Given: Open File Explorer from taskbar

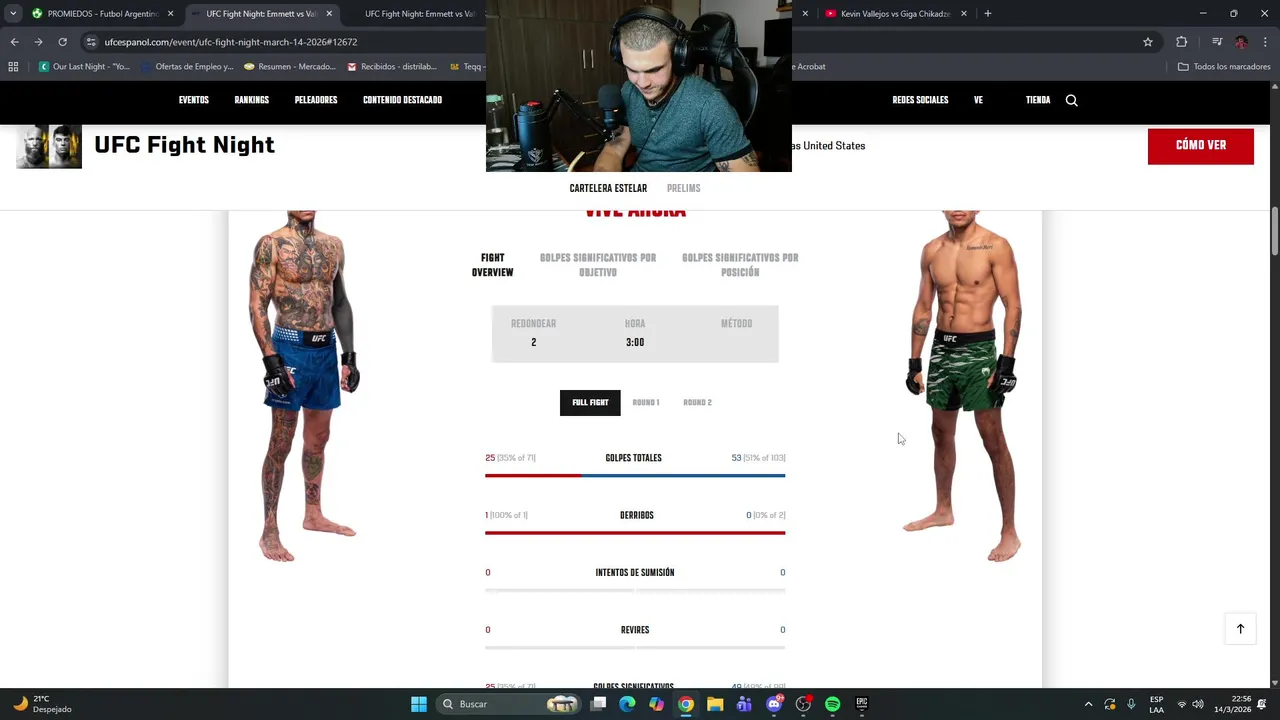Looking at the screenshot, I should 715,704.
